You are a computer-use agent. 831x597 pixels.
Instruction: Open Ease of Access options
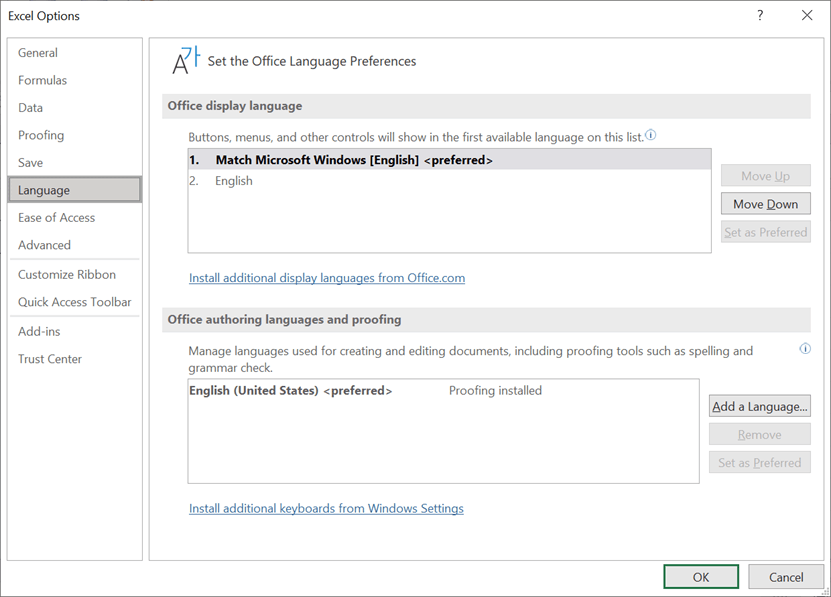pos(57,217)
